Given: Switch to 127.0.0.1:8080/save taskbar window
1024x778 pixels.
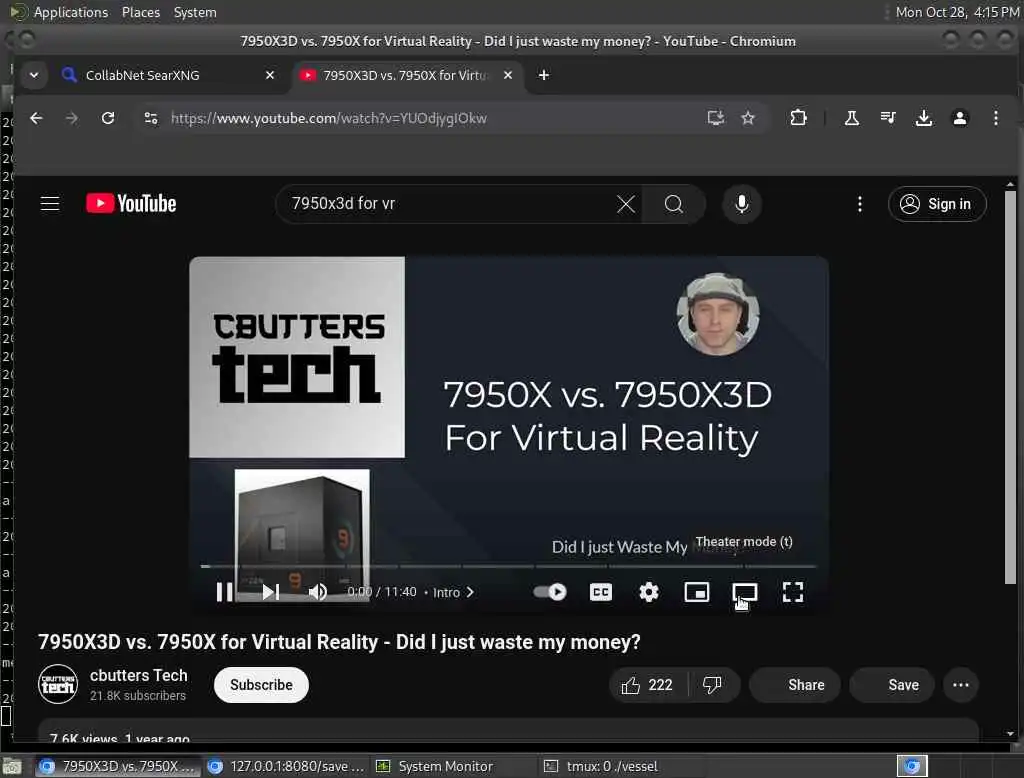Looking at the screenshot, I should point(286,766).
